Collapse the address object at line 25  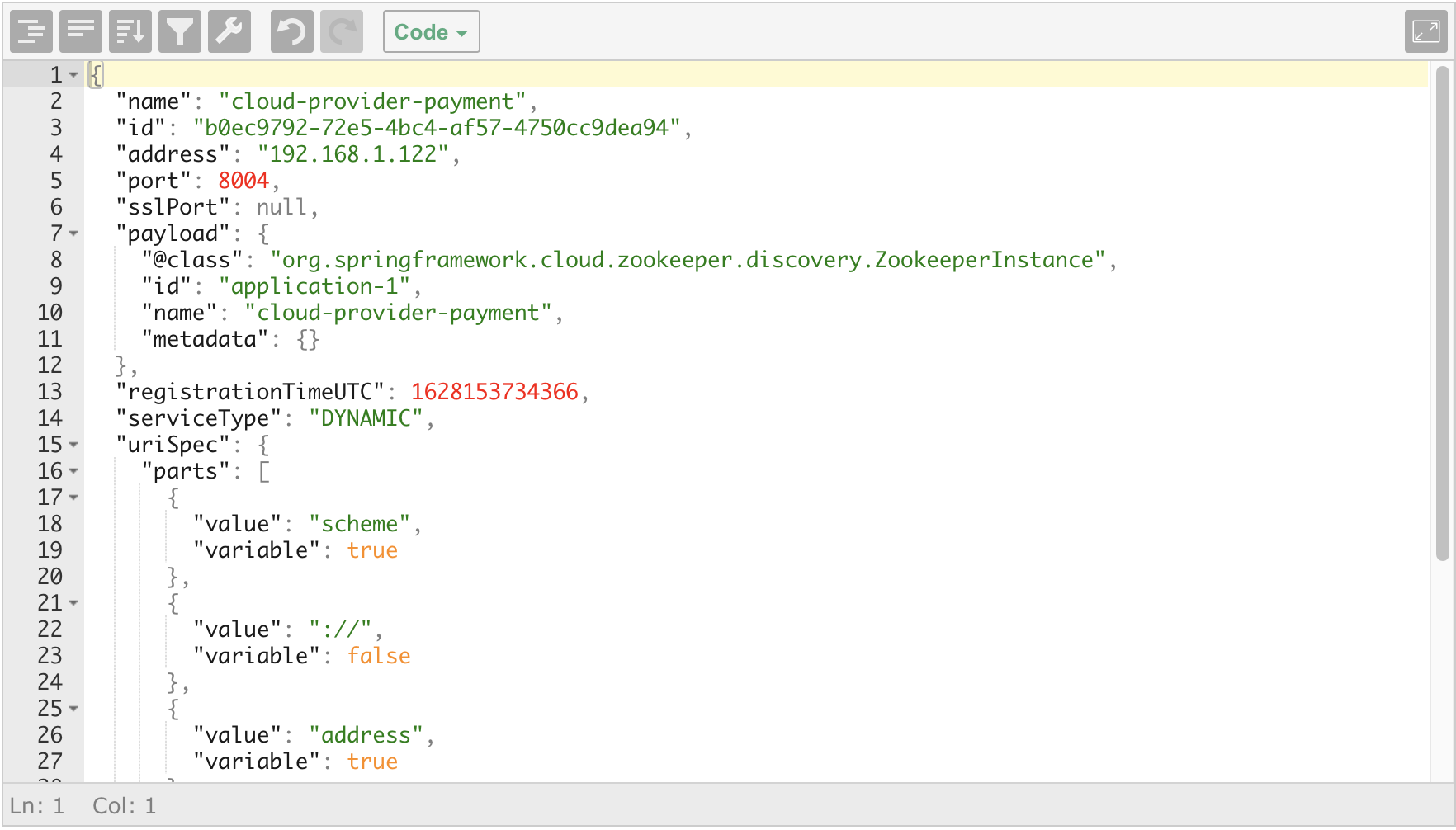[73, 709]
